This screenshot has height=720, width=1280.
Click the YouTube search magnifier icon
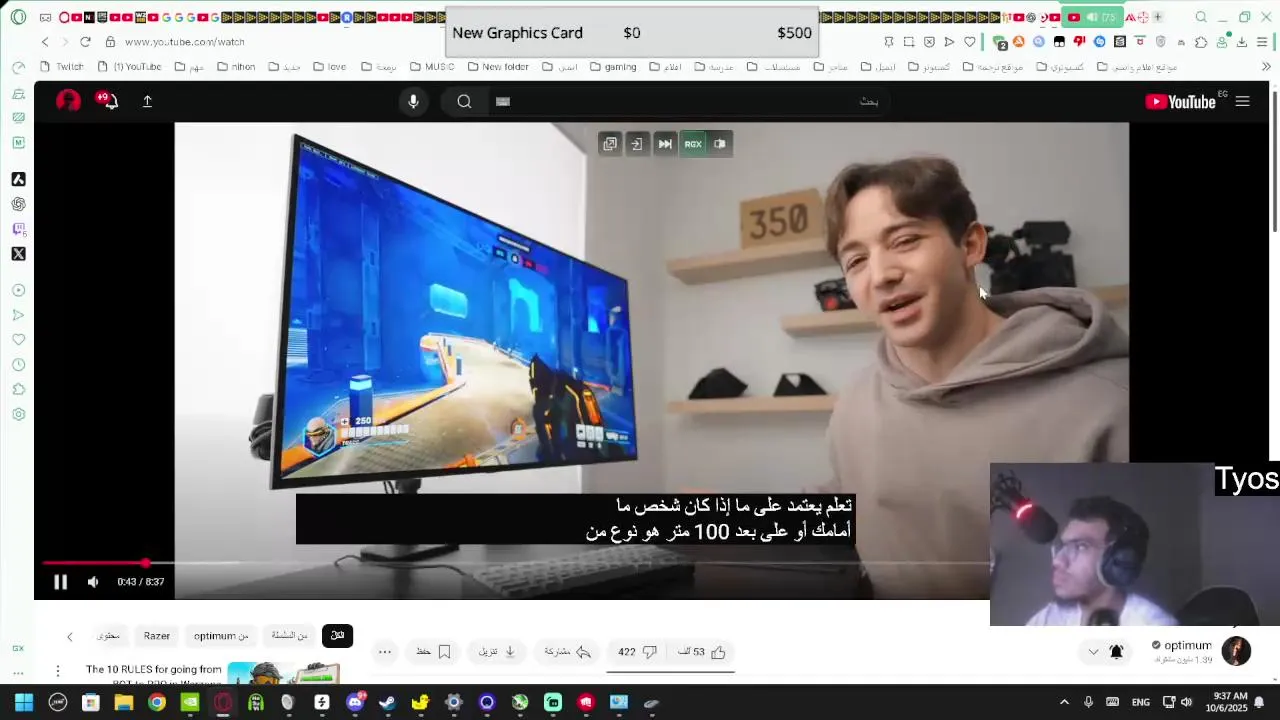coord(464,101)
